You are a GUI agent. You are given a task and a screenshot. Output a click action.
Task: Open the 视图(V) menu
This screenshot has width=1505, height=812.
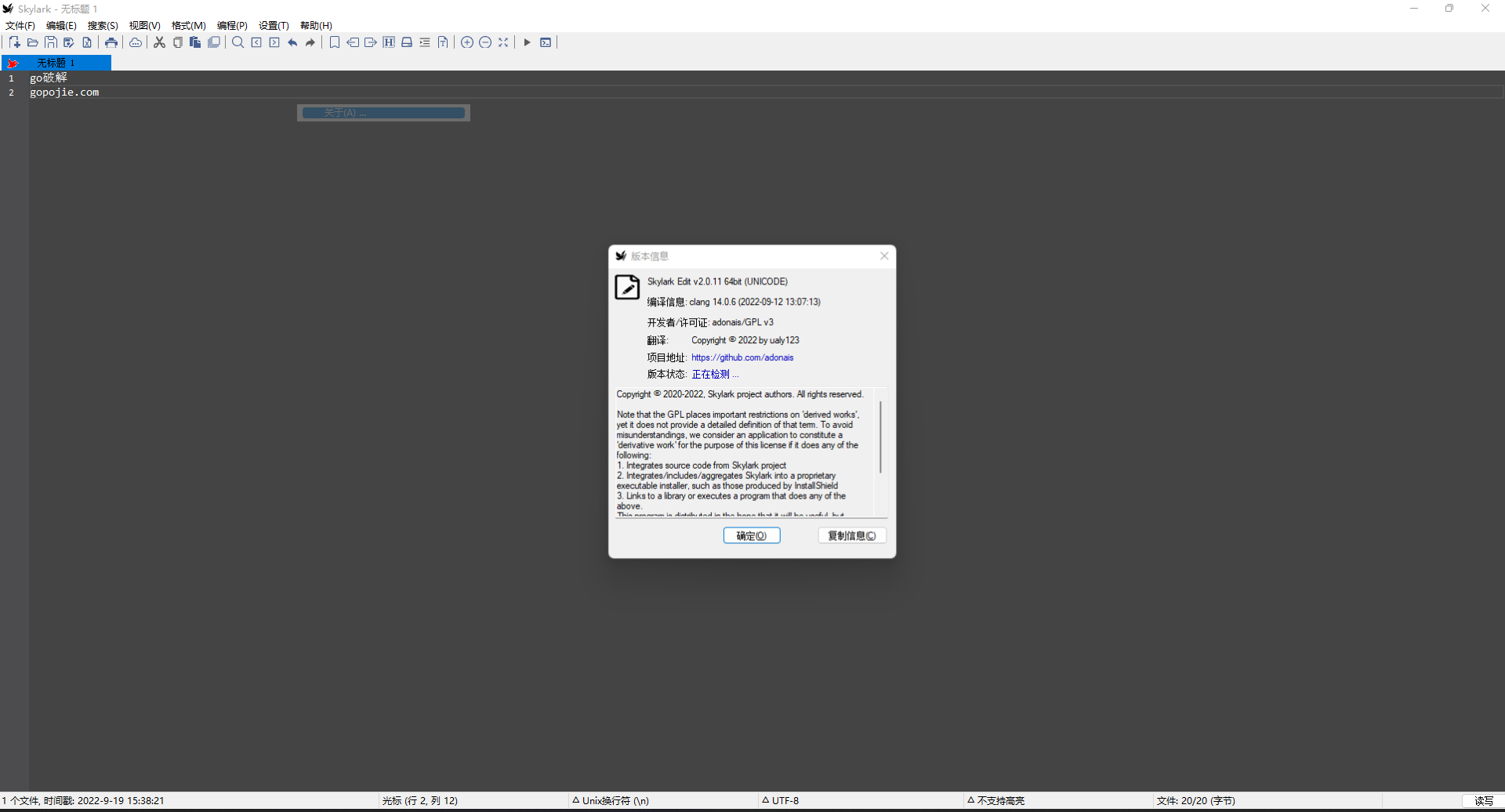pyautogui.click(x=145, y=26)
